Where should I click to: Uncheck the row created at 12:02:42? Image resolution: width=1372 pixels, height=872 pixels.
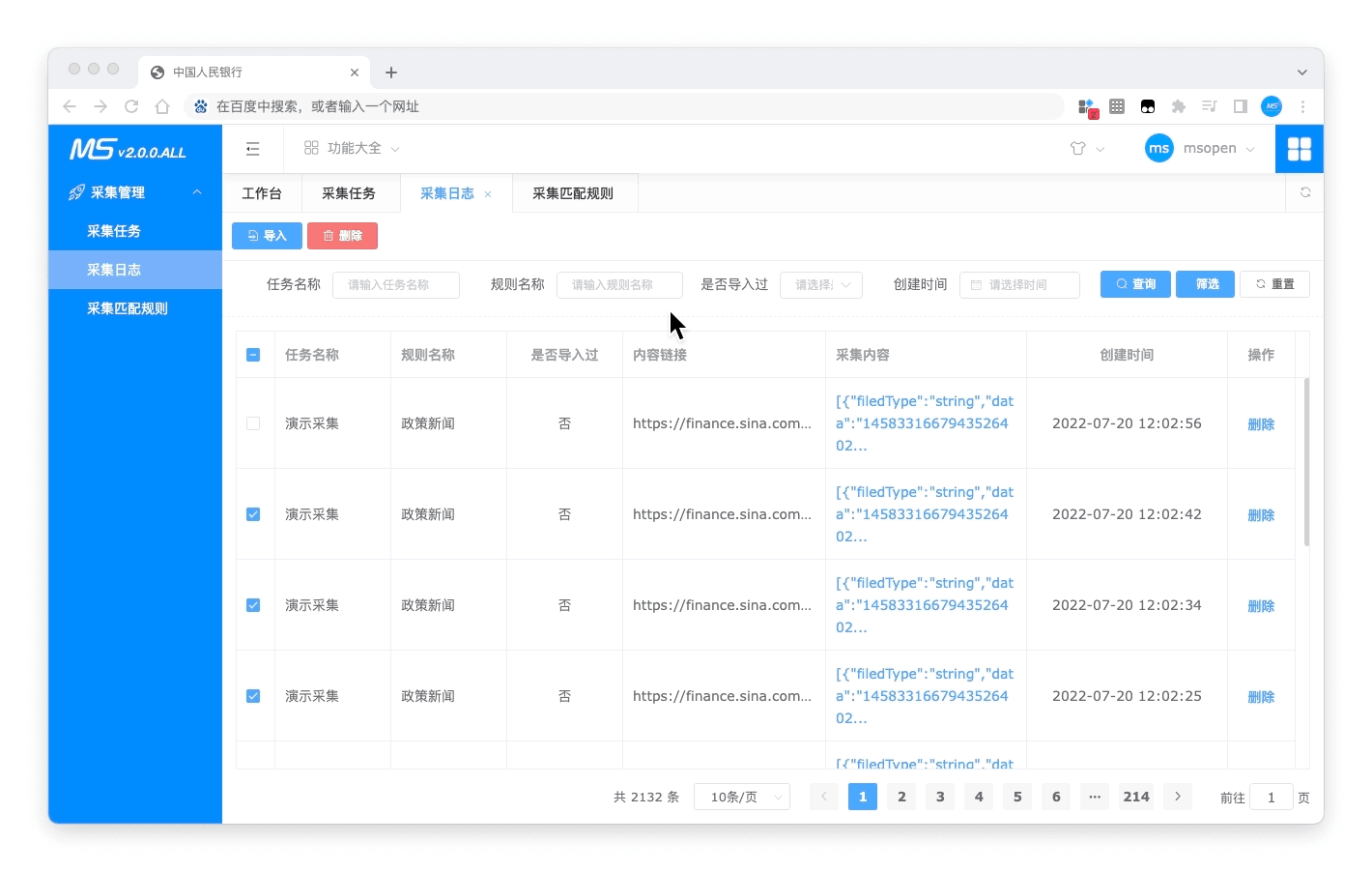click(x=253, y=514)
